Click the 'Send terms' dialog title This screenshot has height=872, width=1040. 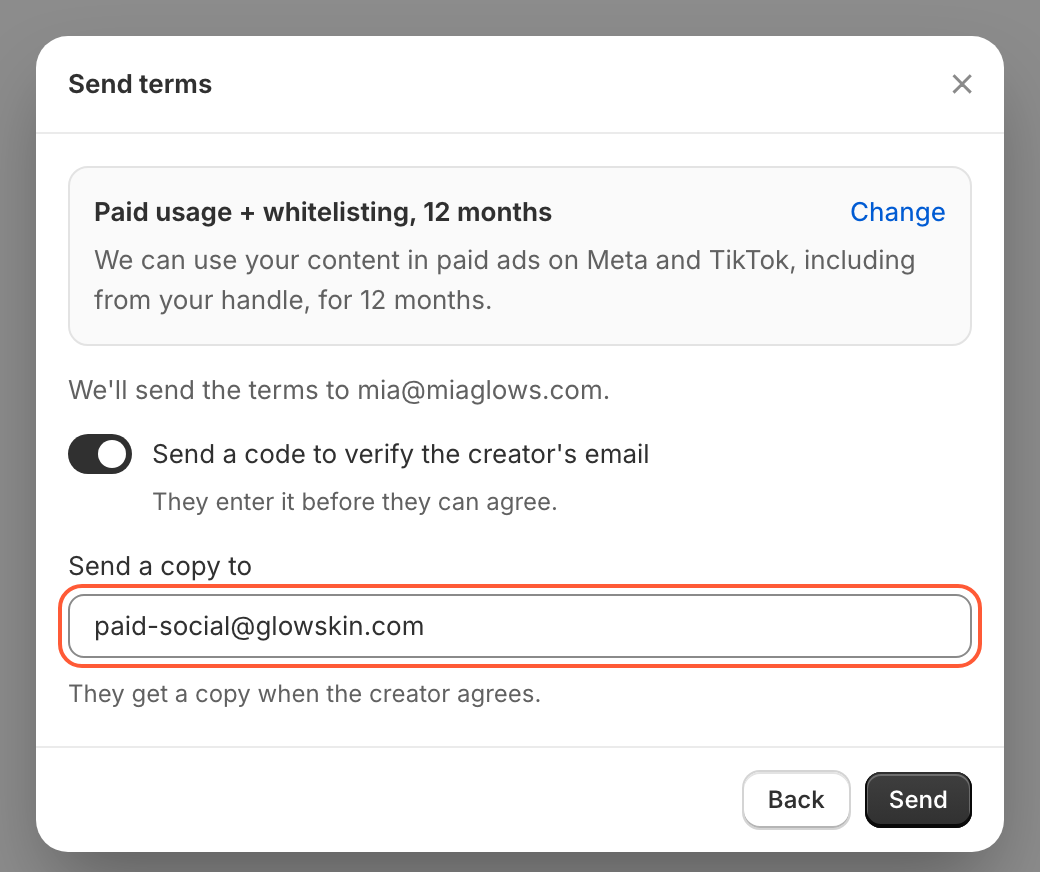[140, 84]
